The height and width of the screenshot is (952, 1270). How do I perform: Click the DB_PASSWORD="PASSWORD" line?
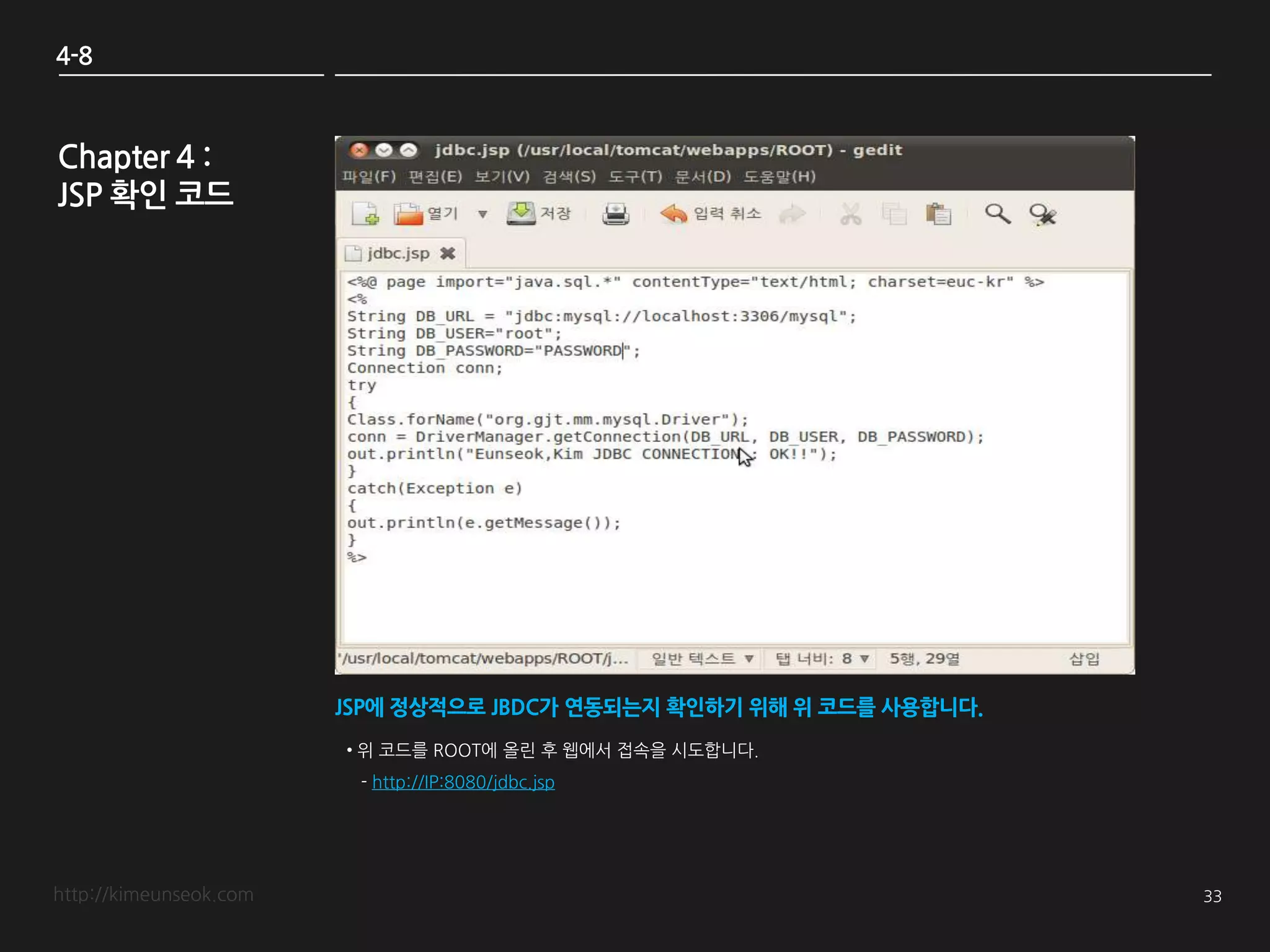tap(493, 351)
